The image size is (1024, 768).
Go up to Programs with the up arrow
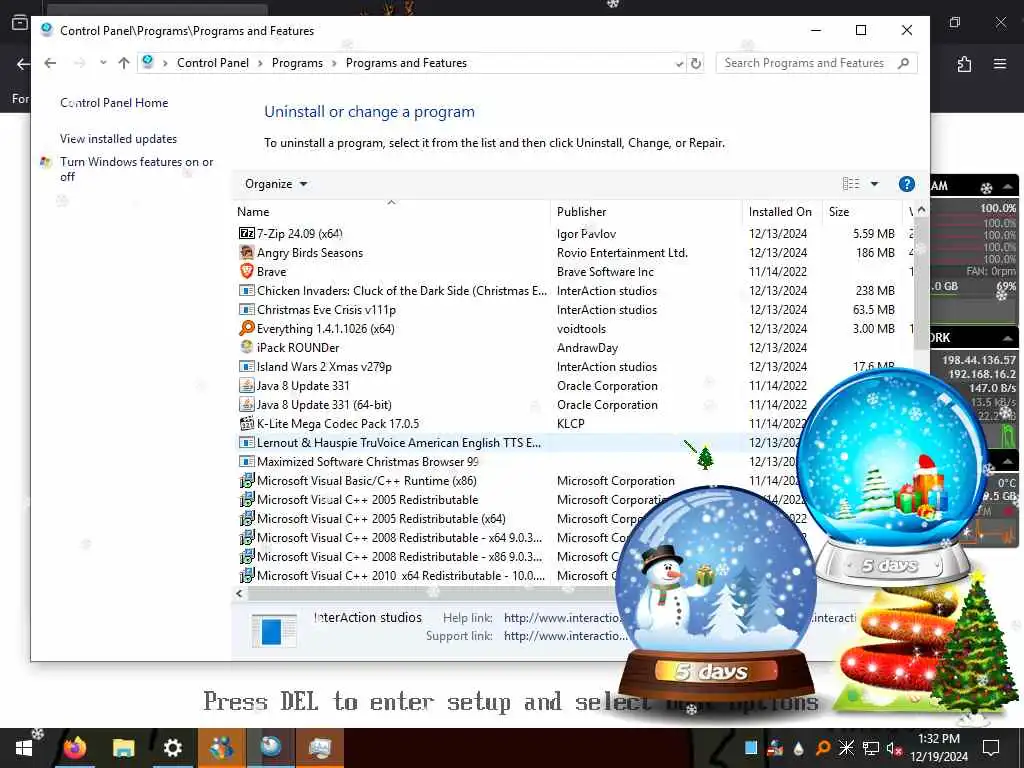[x=123, y=63]
